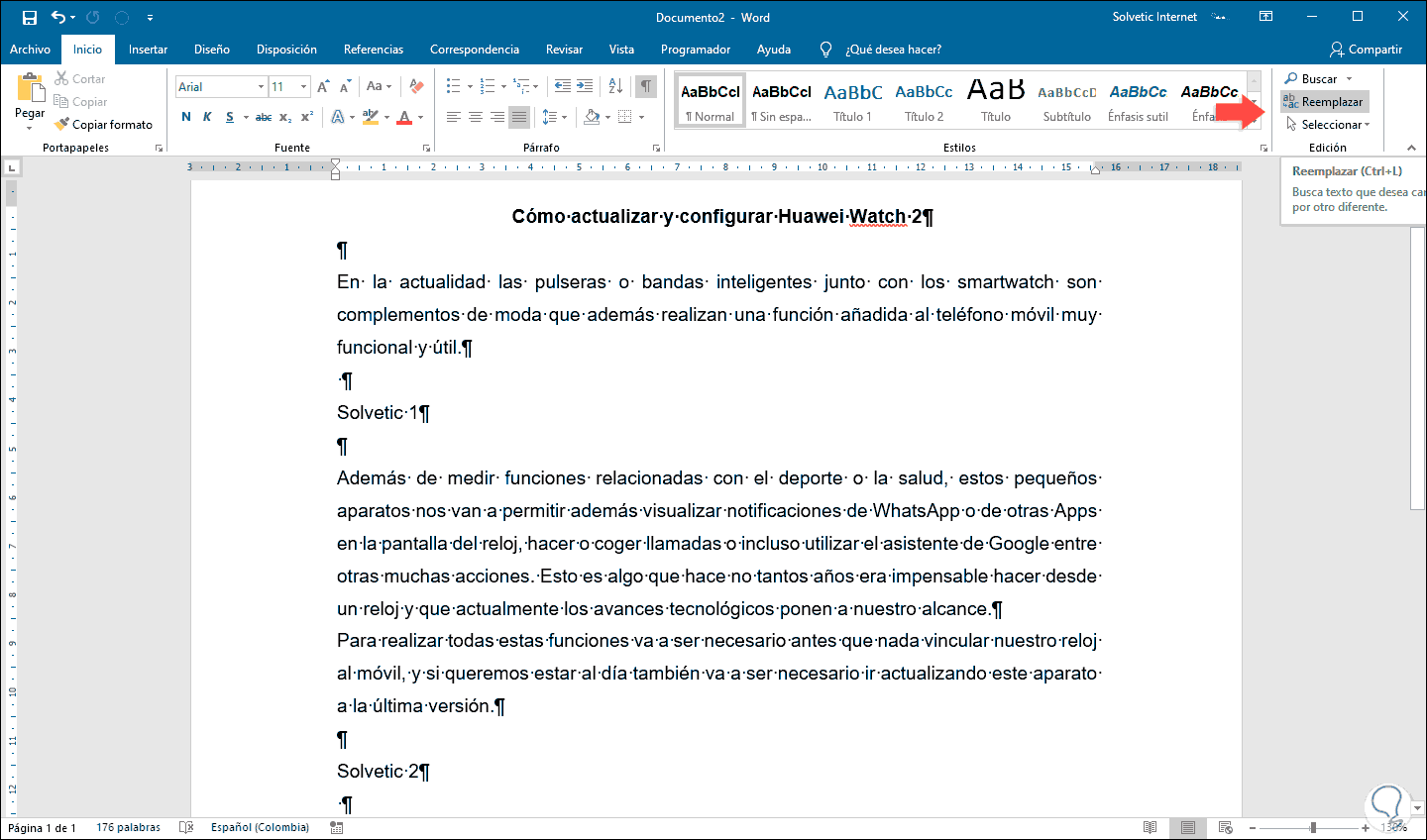1427x840 pixels.
Task: Expand the numbering list dropdown arrow
Action: [503, 86]
